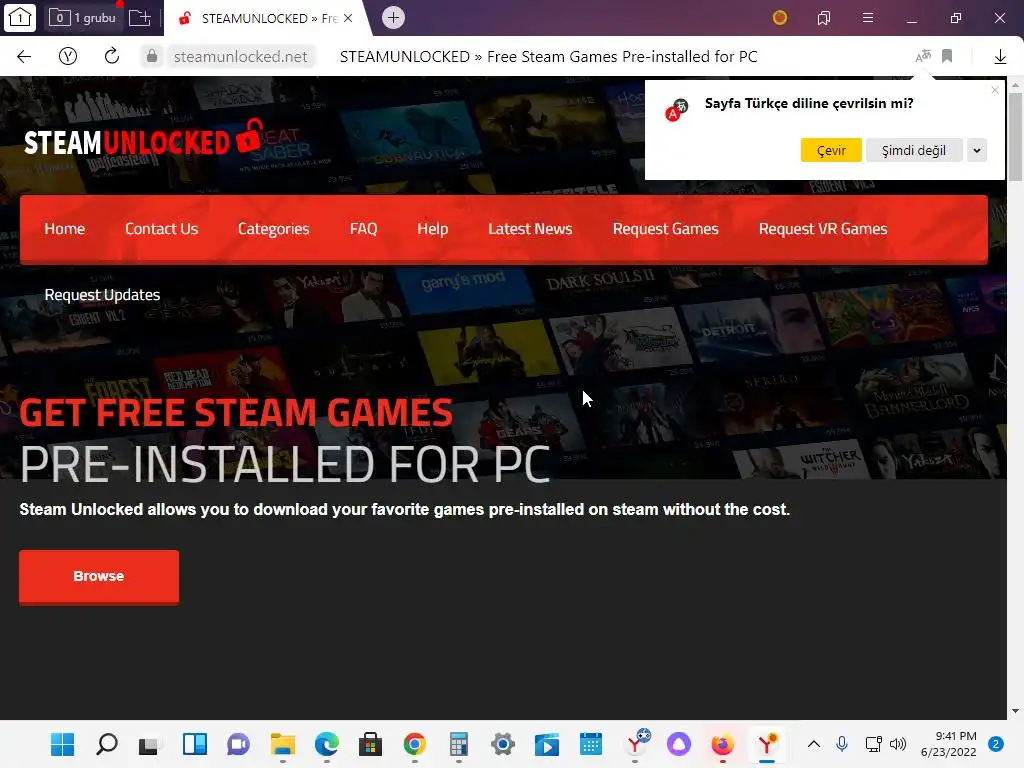Viewport: 1024px width, 768px height.
Task: Open the browser hamburger menu
Action: pyautogui.click(x=868, y=18)
